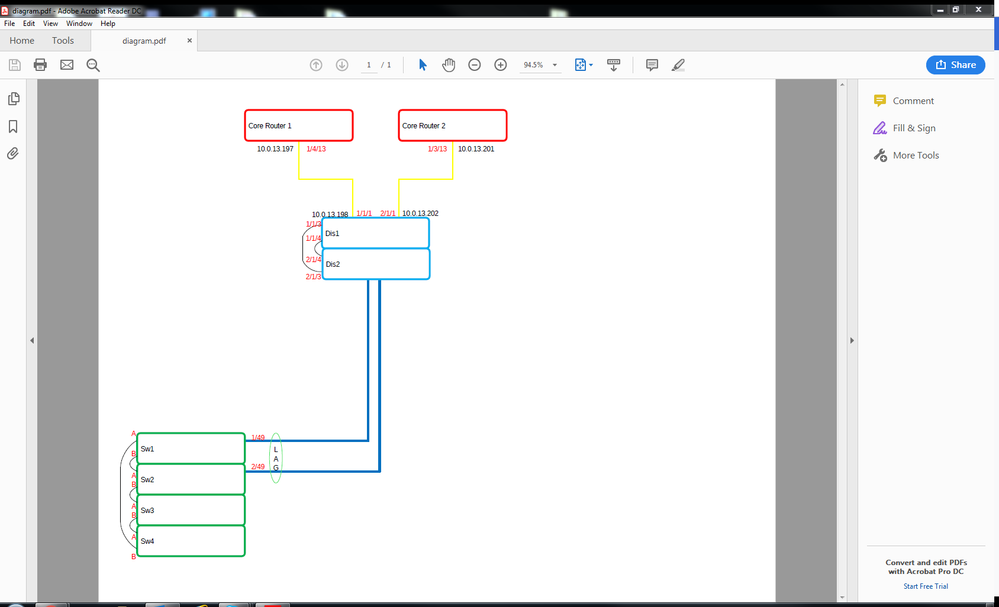The image size is (999, 607).
Task: Open page thumbnails panel in left sidebar
Action: tap(14, 99)
